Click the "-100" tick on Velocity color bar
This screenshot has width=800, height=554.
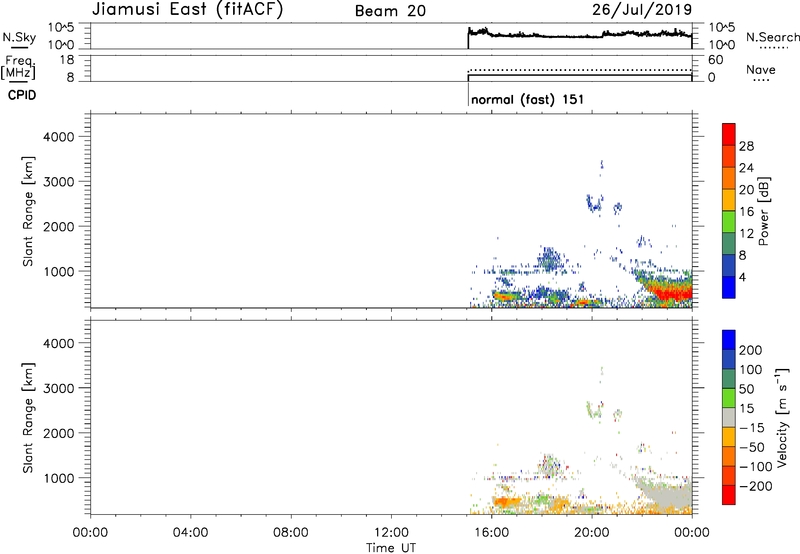pos(755,467)
